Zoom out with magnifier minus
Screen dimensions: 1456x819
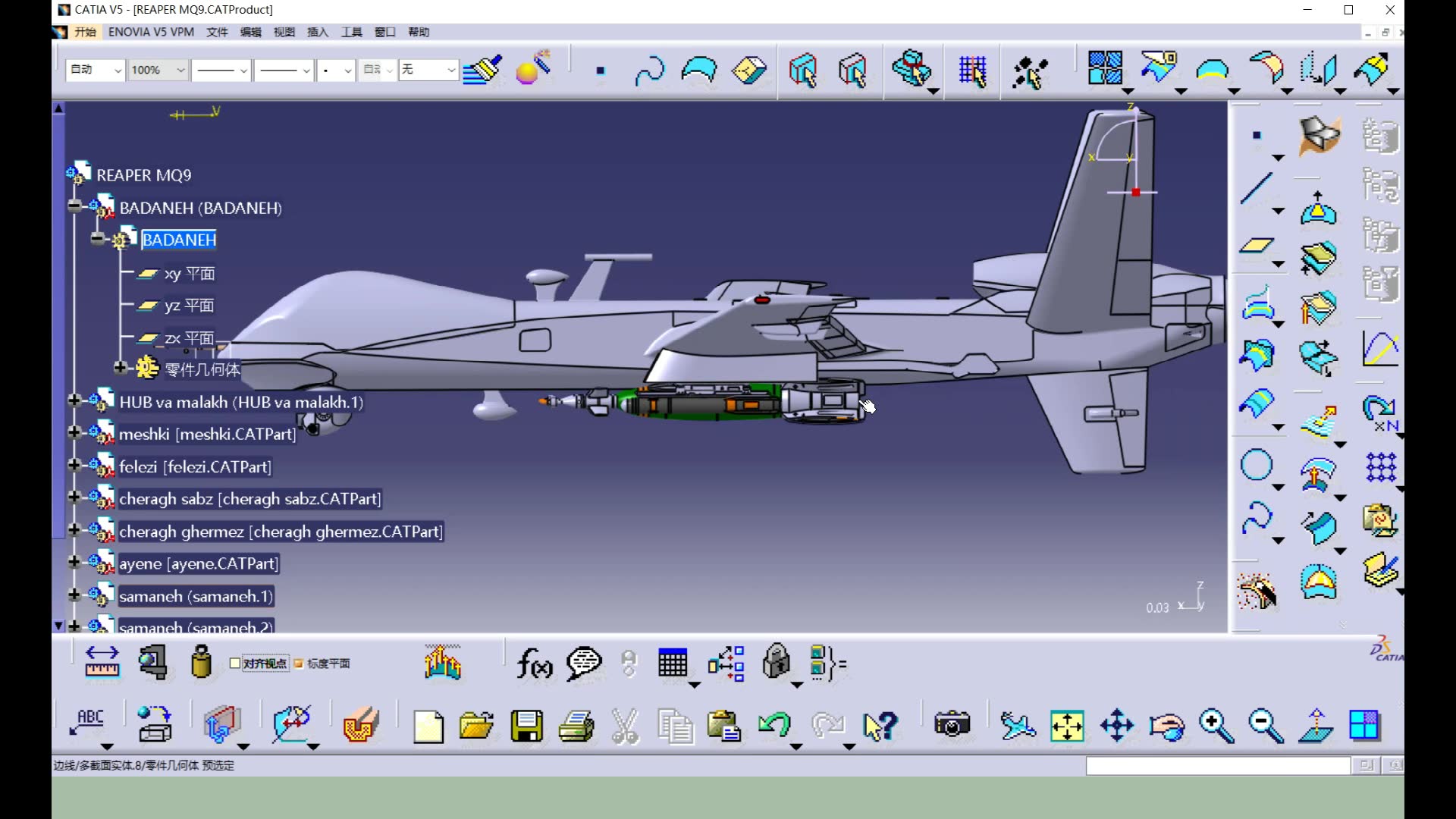[x=1266, y=726]
